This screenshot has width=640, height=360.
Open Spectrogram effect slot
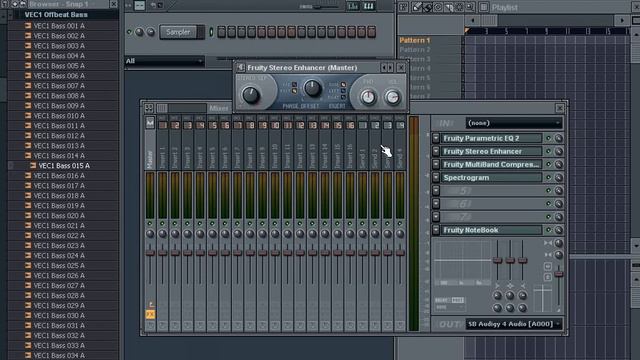coord(491,178)
